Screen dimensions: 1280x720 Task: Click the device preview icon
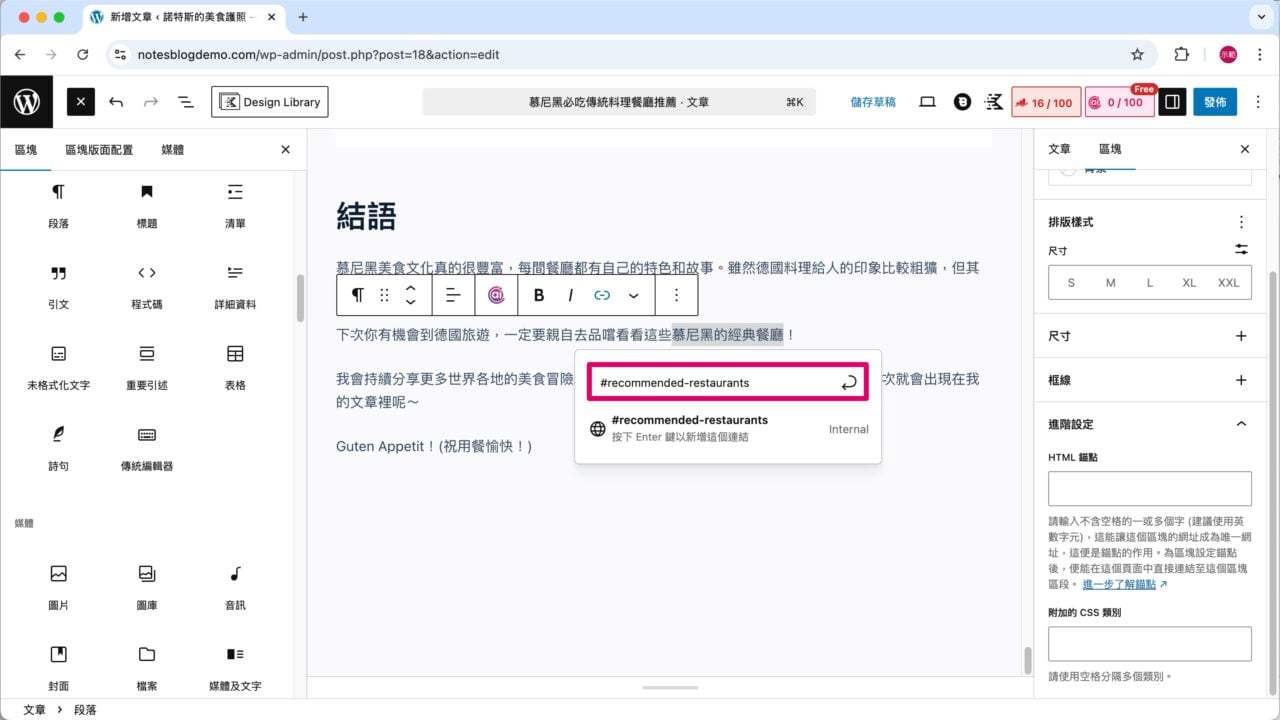[x=928, y=101]
